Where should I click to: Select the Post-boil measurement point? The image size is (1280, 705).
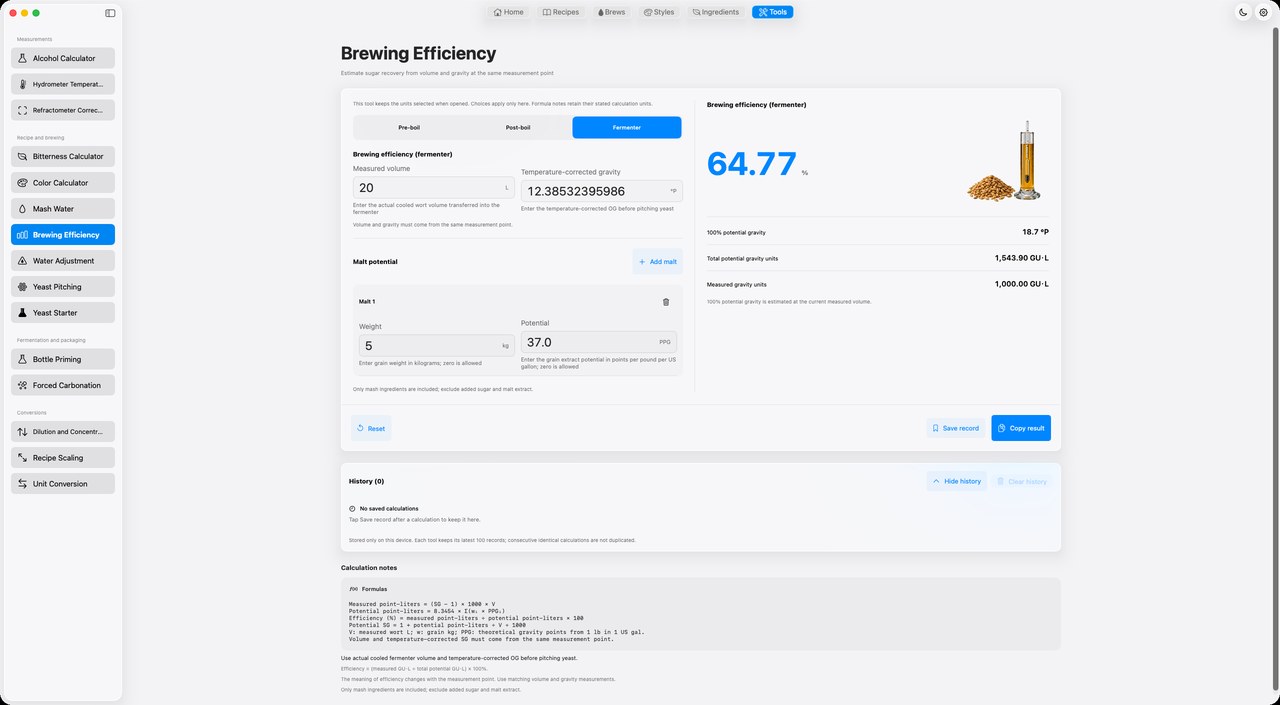click(x=518, y=127)
